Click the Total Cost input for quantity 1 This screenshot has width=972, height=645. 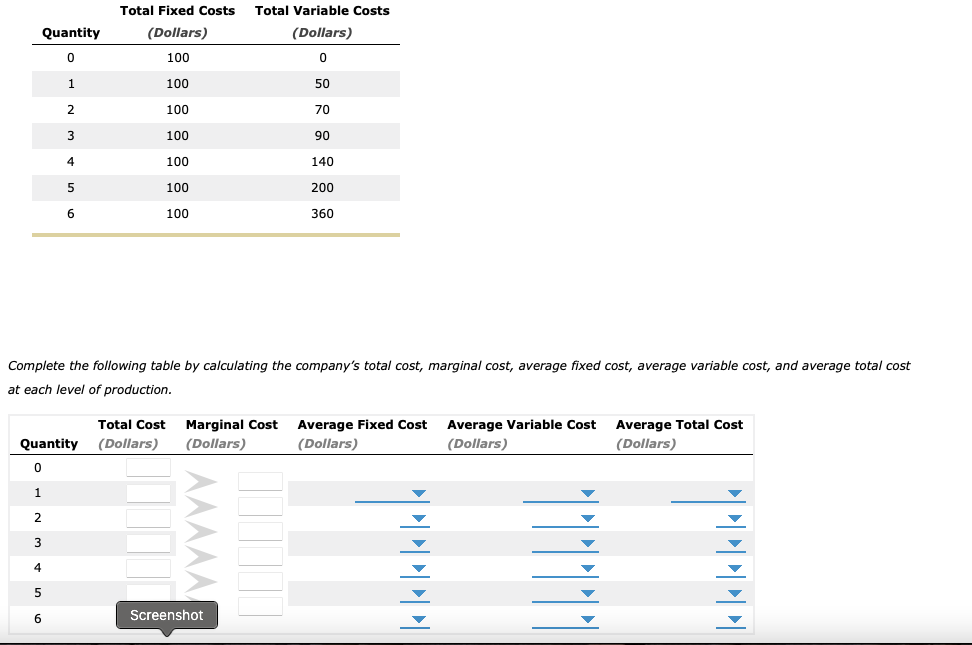pyautogui.click(x=150, y=492)
